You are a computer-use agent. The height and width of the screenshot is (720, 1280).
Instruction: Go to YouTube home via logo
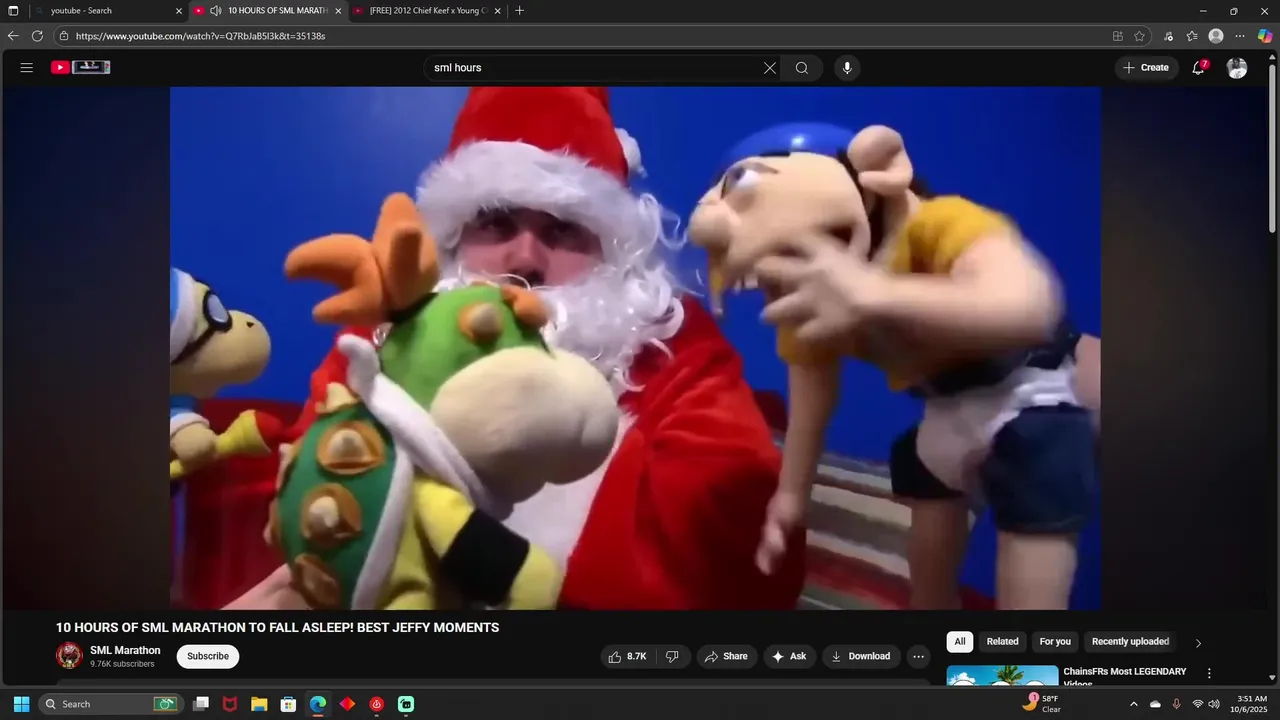click(x=81, y=68)
